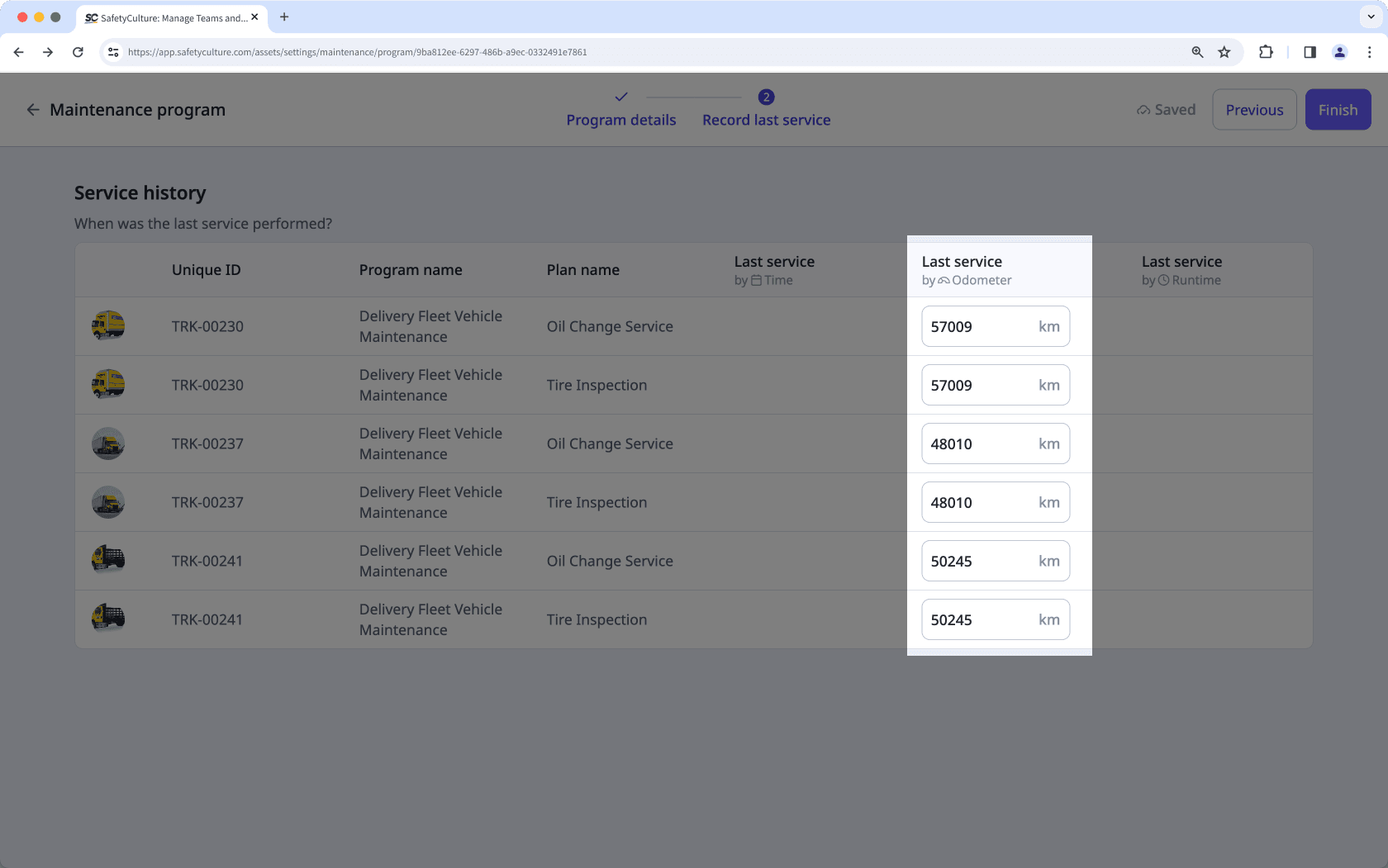Open the browser three-dot menu
Image resolution: width=1388 pixels, height=868 pixels.
(1370, 52)
